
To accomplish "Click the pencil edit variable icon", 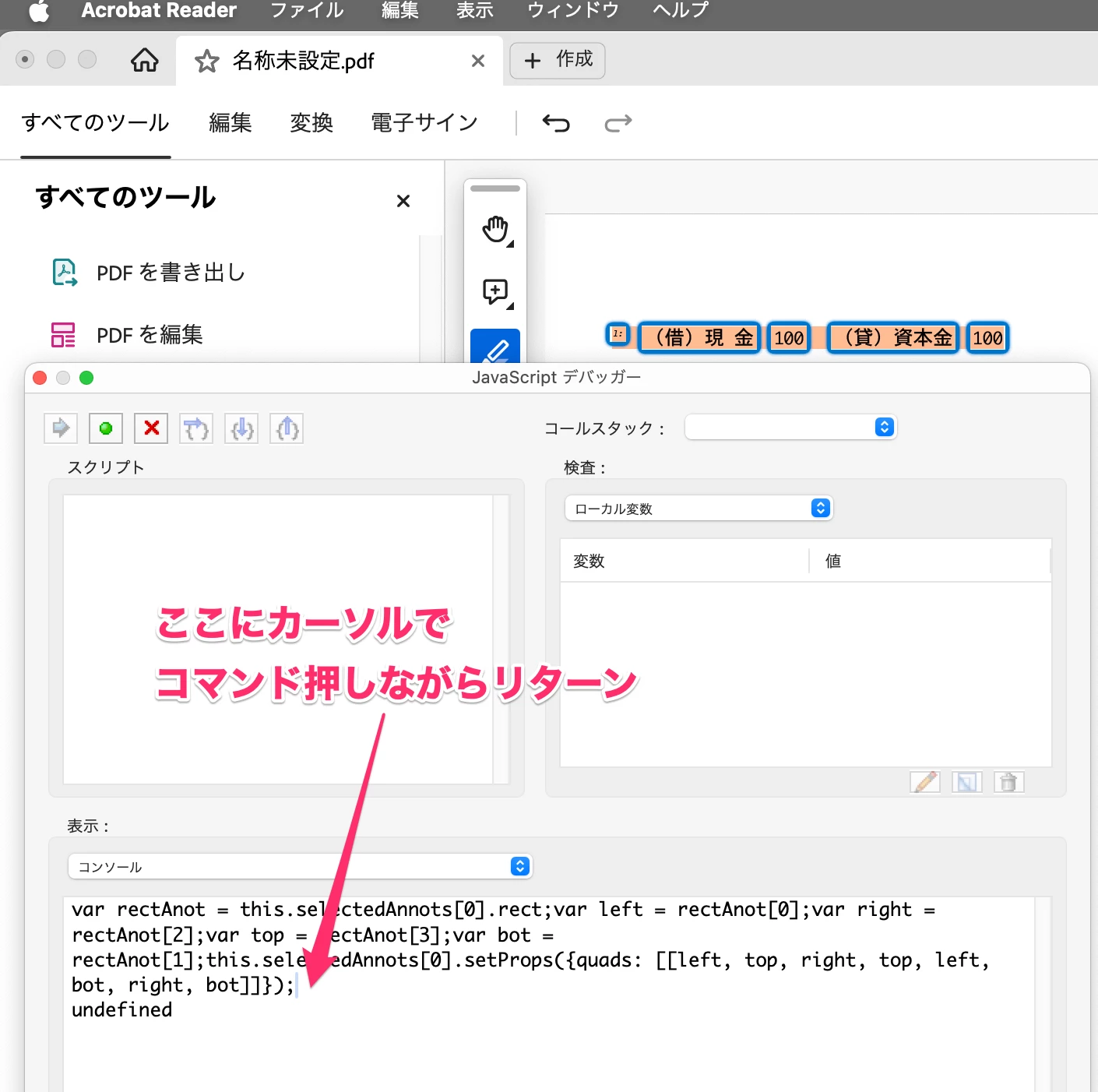I will (925, 782).
